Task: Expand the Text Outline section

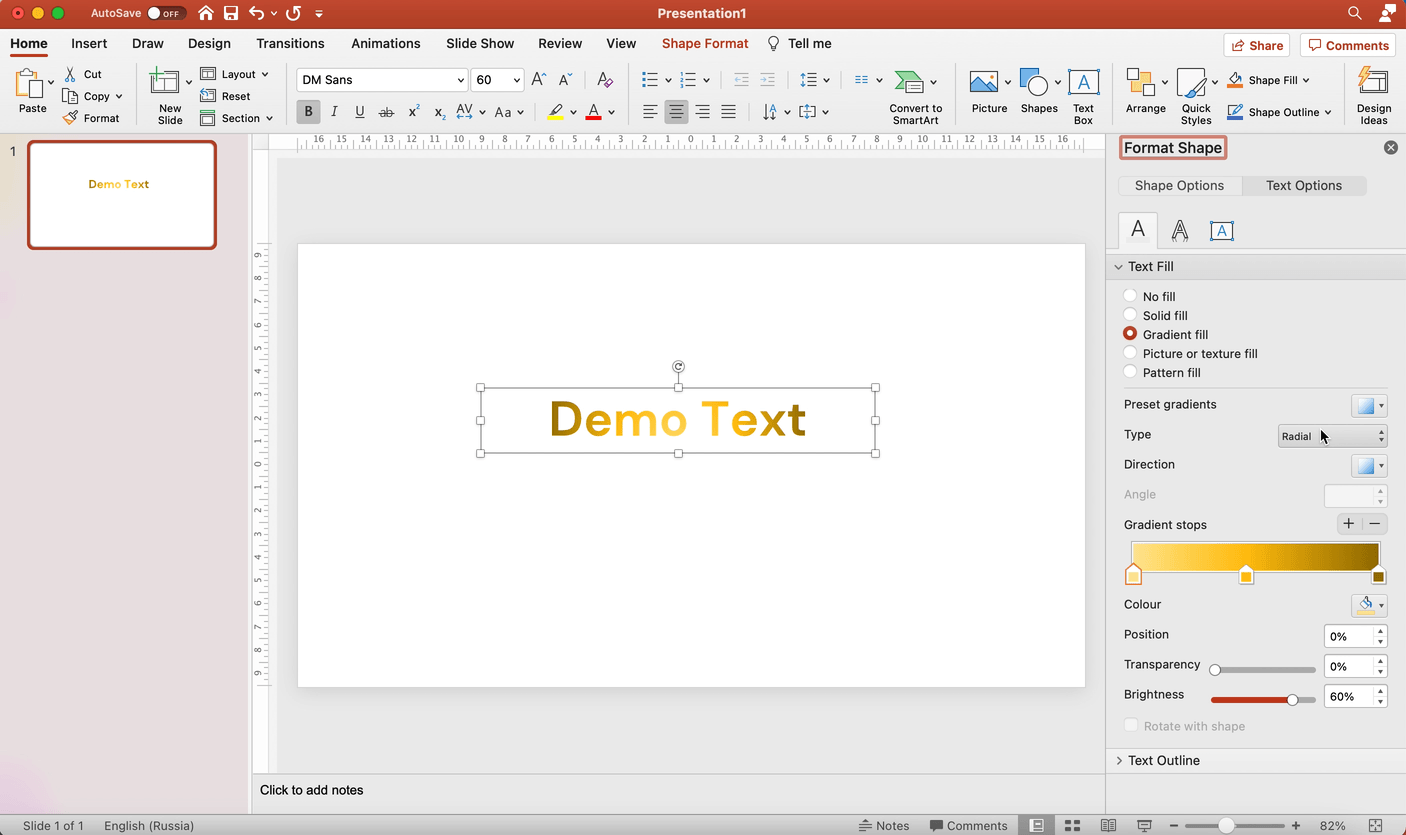Action: [x=1119, y=761]
